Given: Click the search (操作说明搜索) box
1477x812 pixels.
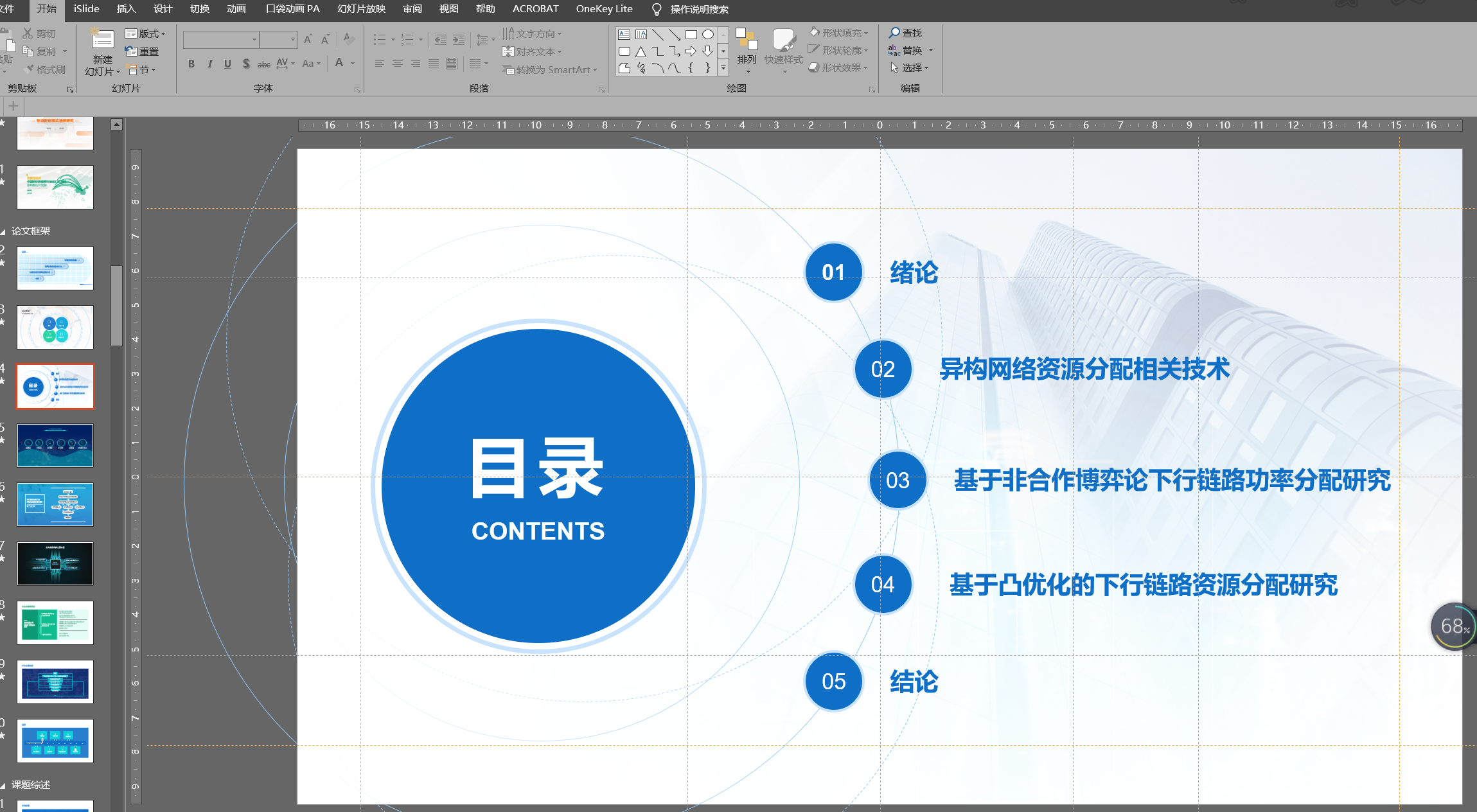Looking at the screenshot, I should (x=691, y=9).
